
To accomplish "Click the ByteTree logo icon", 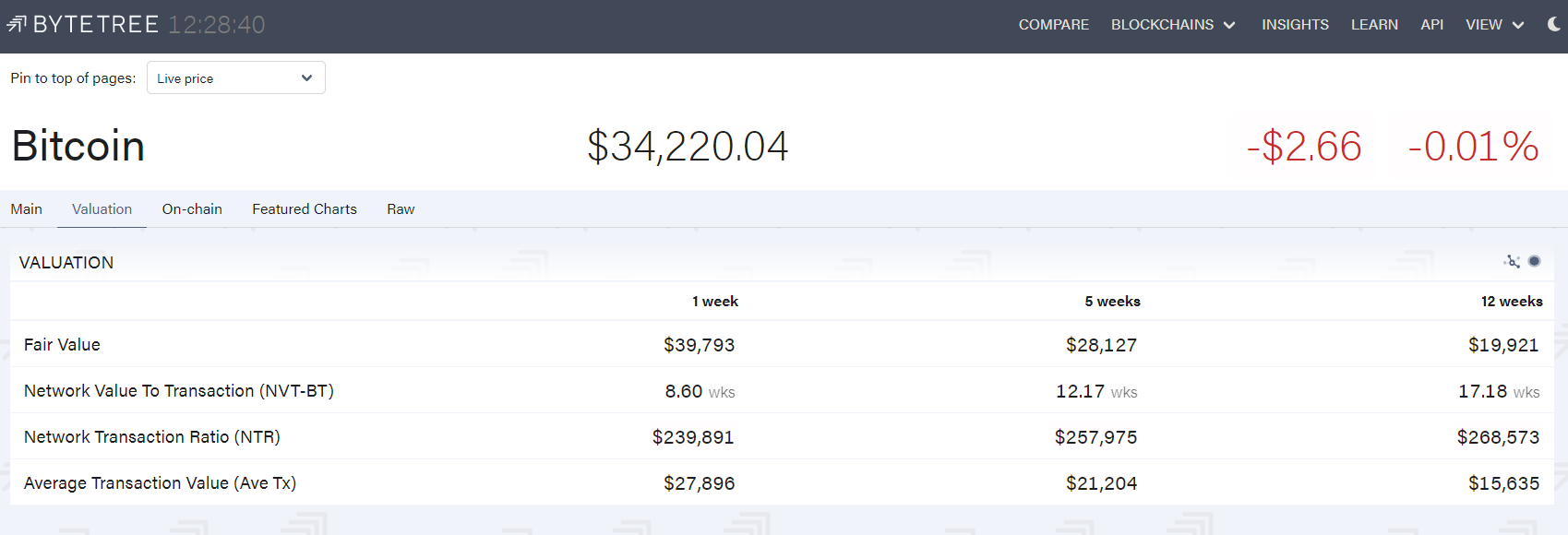I will coord(17,24).
